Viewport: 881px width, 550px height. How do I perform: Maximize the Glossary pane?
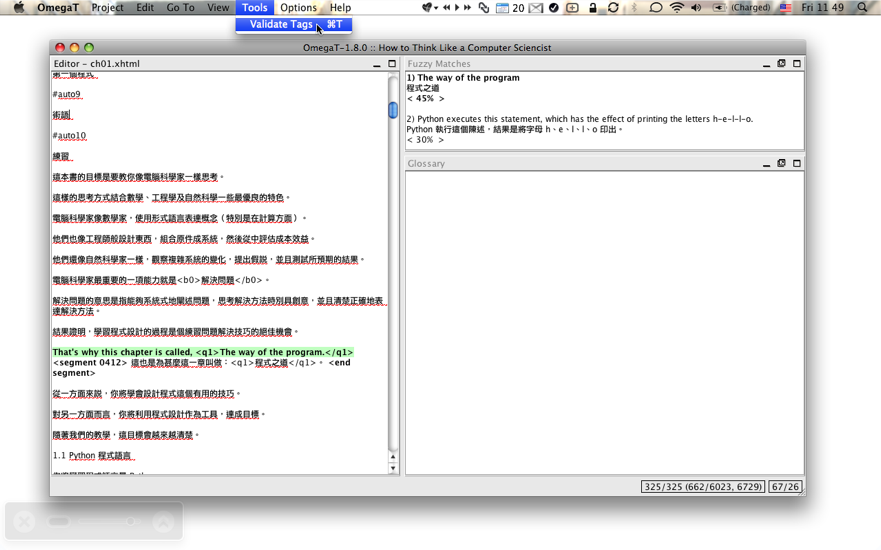click(x=797, y=164)
